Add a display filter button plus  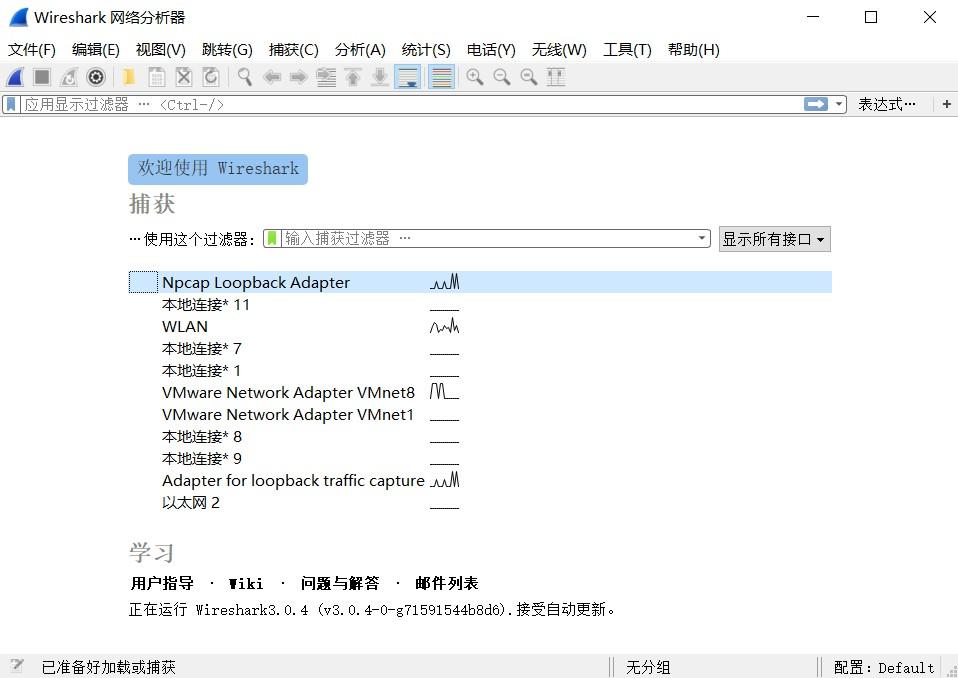[x=946, y=104]
